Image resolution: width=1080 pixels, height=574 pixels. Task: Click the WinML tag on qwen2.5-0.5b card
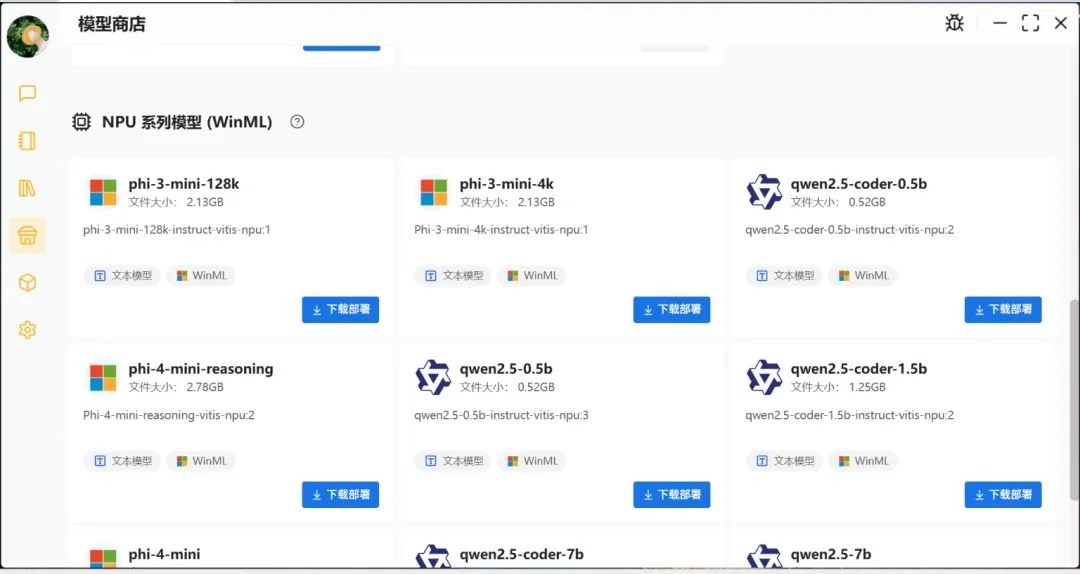pos(531,461)
